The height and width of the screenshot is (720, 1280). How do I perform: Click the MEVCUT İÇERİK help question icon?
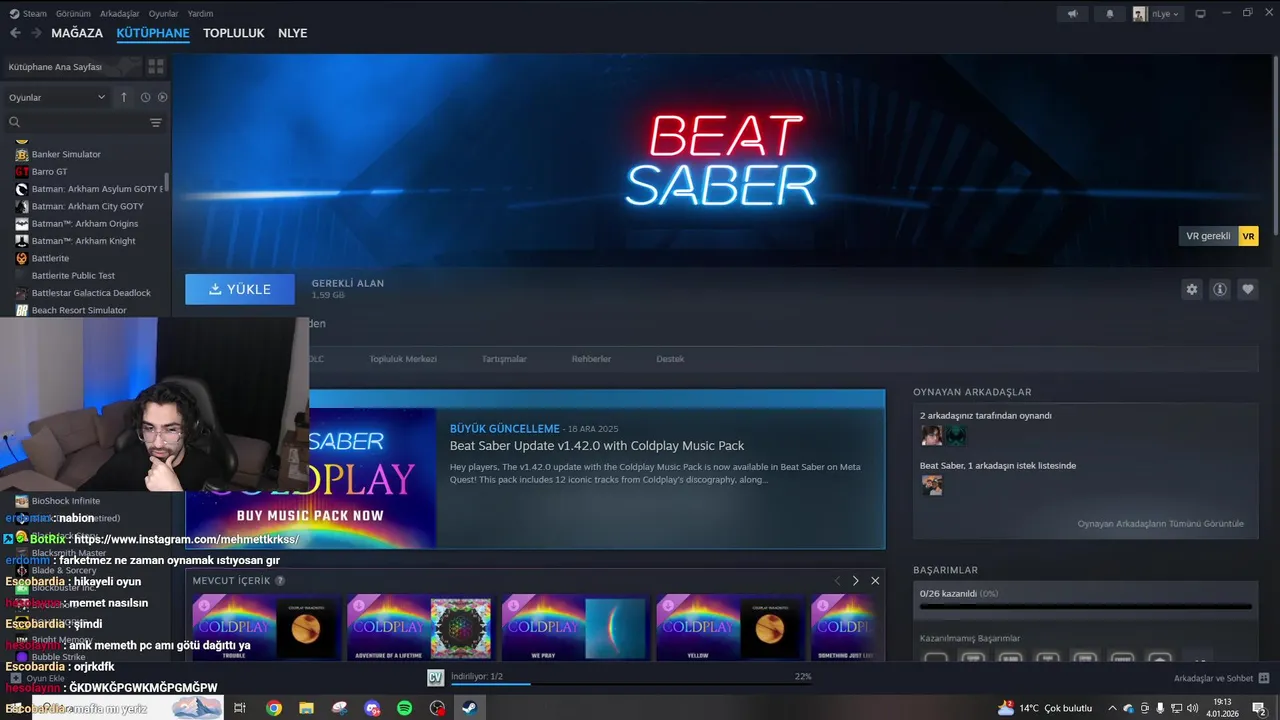[x=280, y=581]
